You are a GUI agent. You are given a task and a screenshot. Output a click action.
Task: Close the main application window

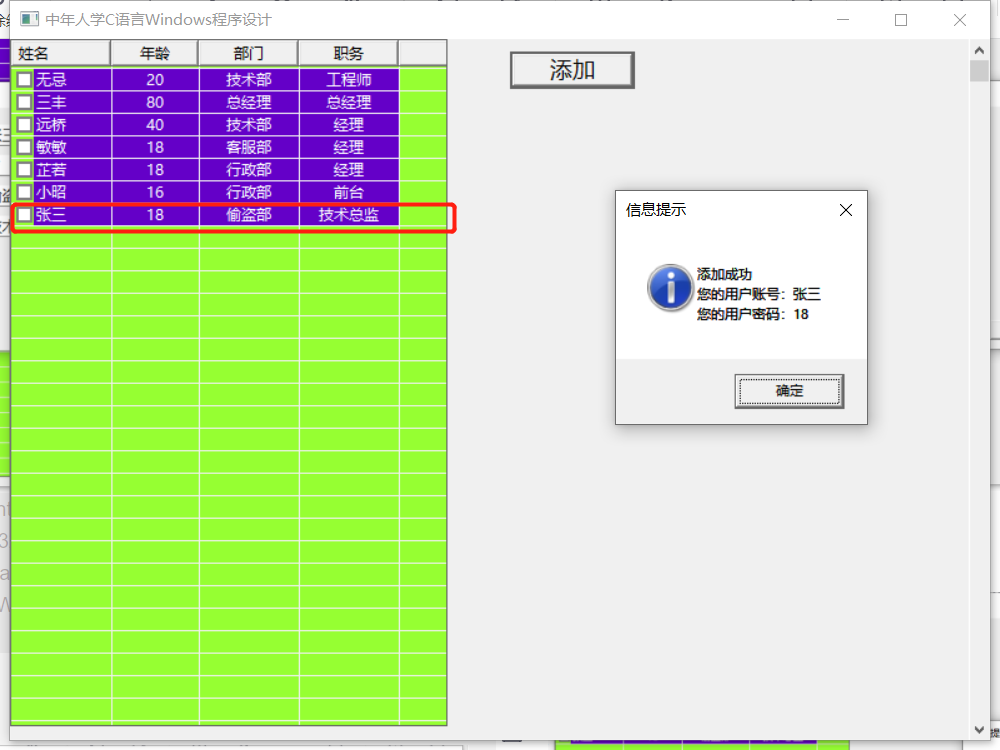[960, 20]
